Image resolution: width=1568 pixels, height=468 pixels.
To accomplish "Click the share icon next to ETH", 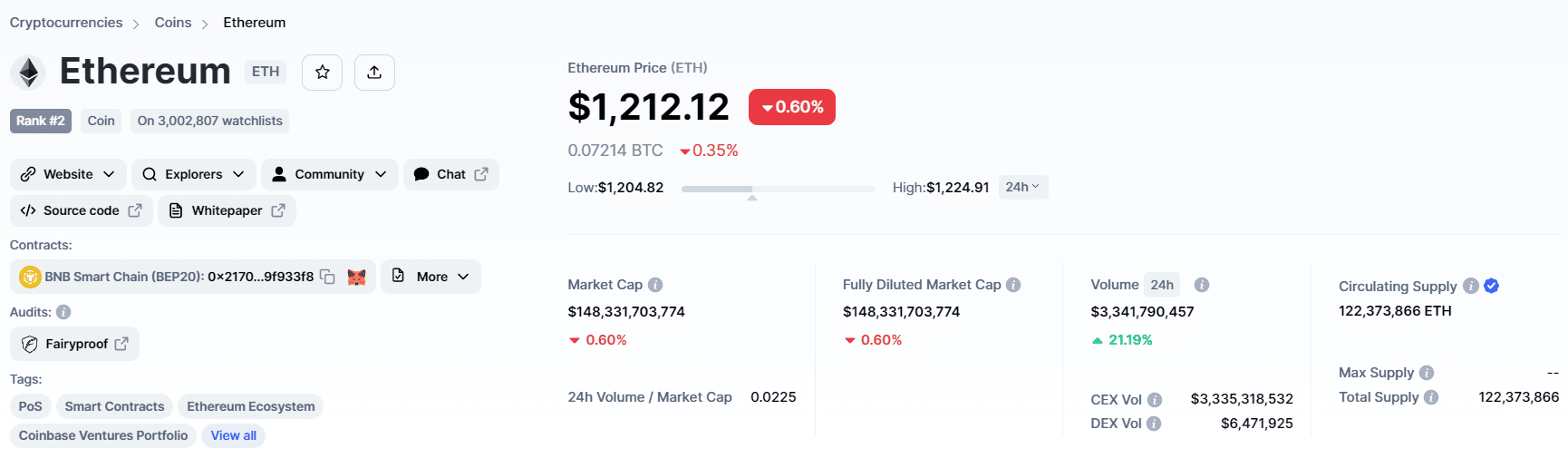I will 374,73.
